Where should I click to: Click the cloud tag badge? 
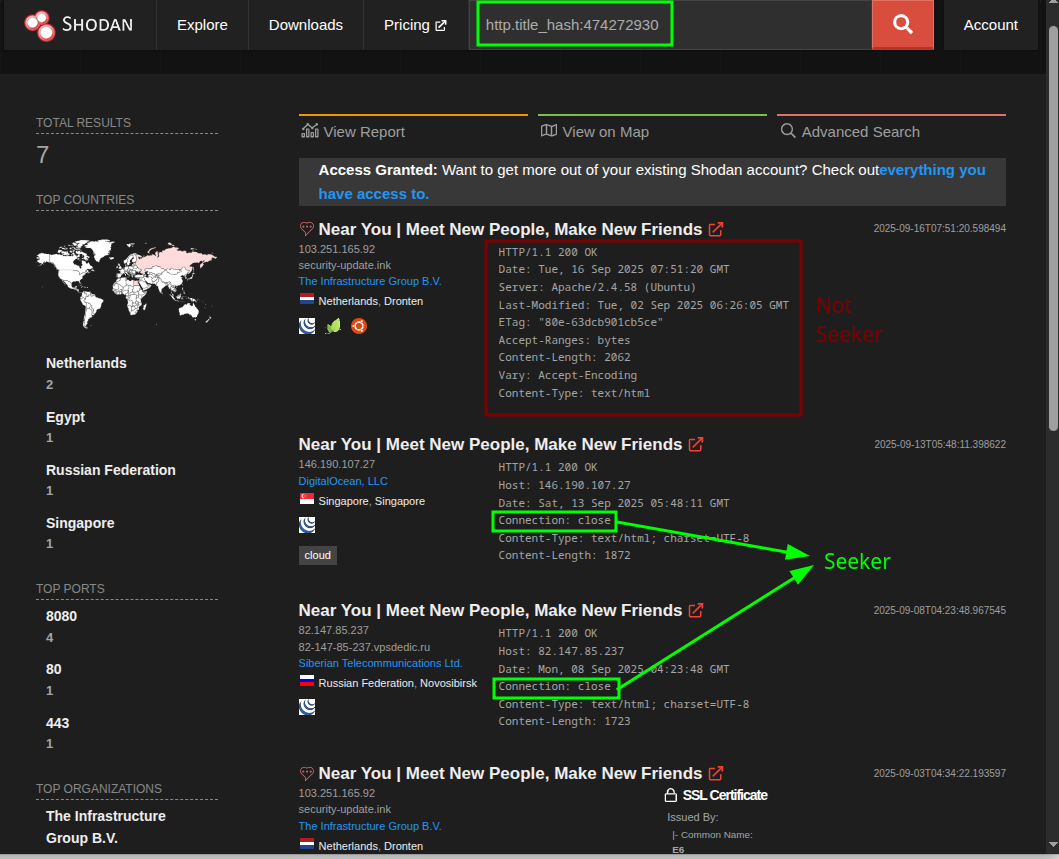[x=318, y=555]
